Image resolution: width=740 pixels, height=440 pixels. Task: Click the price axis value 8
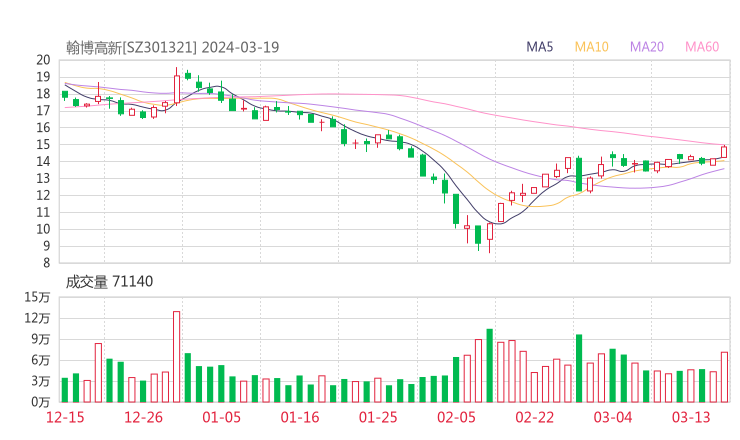(x=46, y=263)
